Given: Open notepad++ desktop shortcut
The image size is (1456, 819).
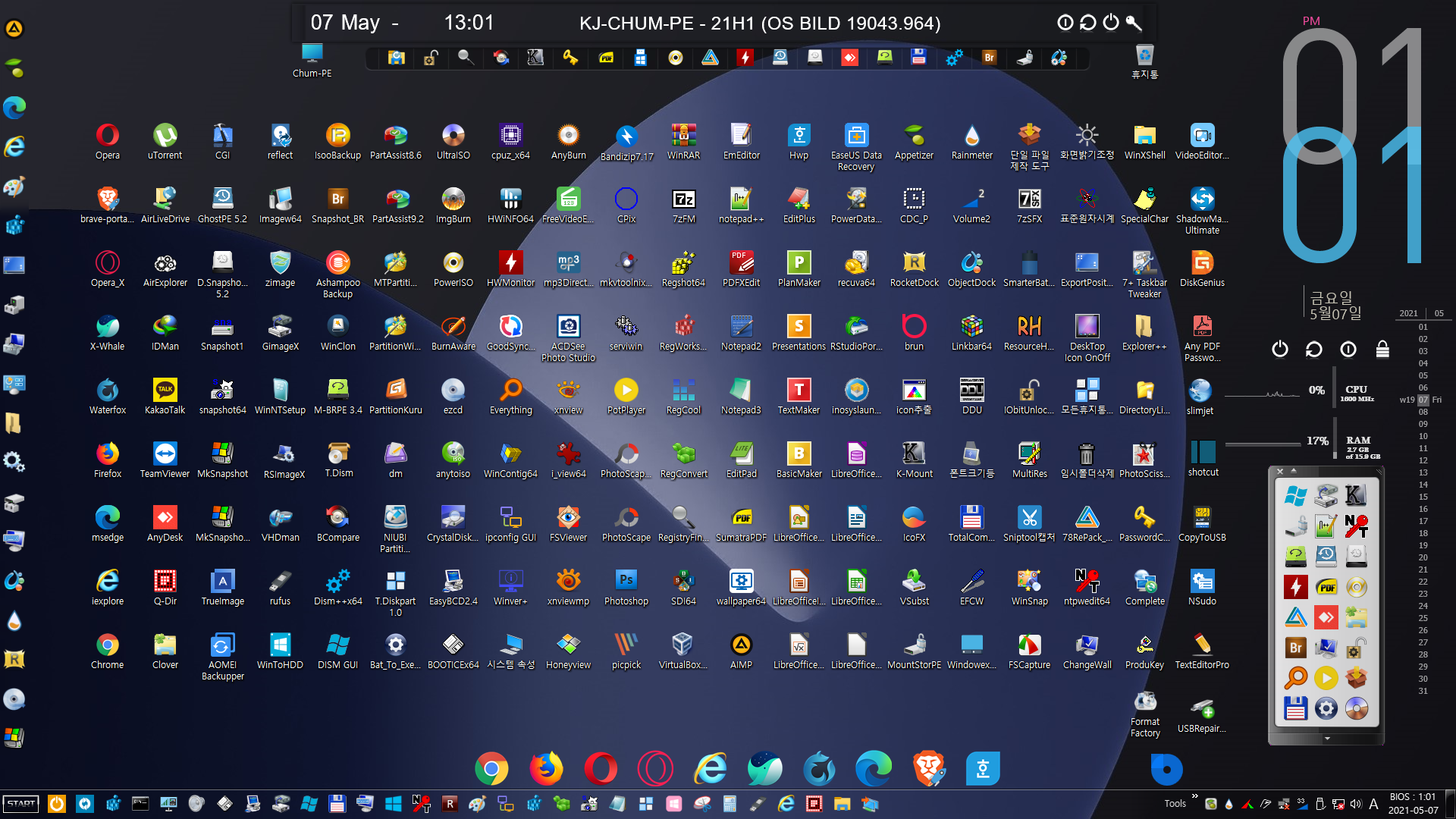Looking at the screenshot, I should (741, 205).
